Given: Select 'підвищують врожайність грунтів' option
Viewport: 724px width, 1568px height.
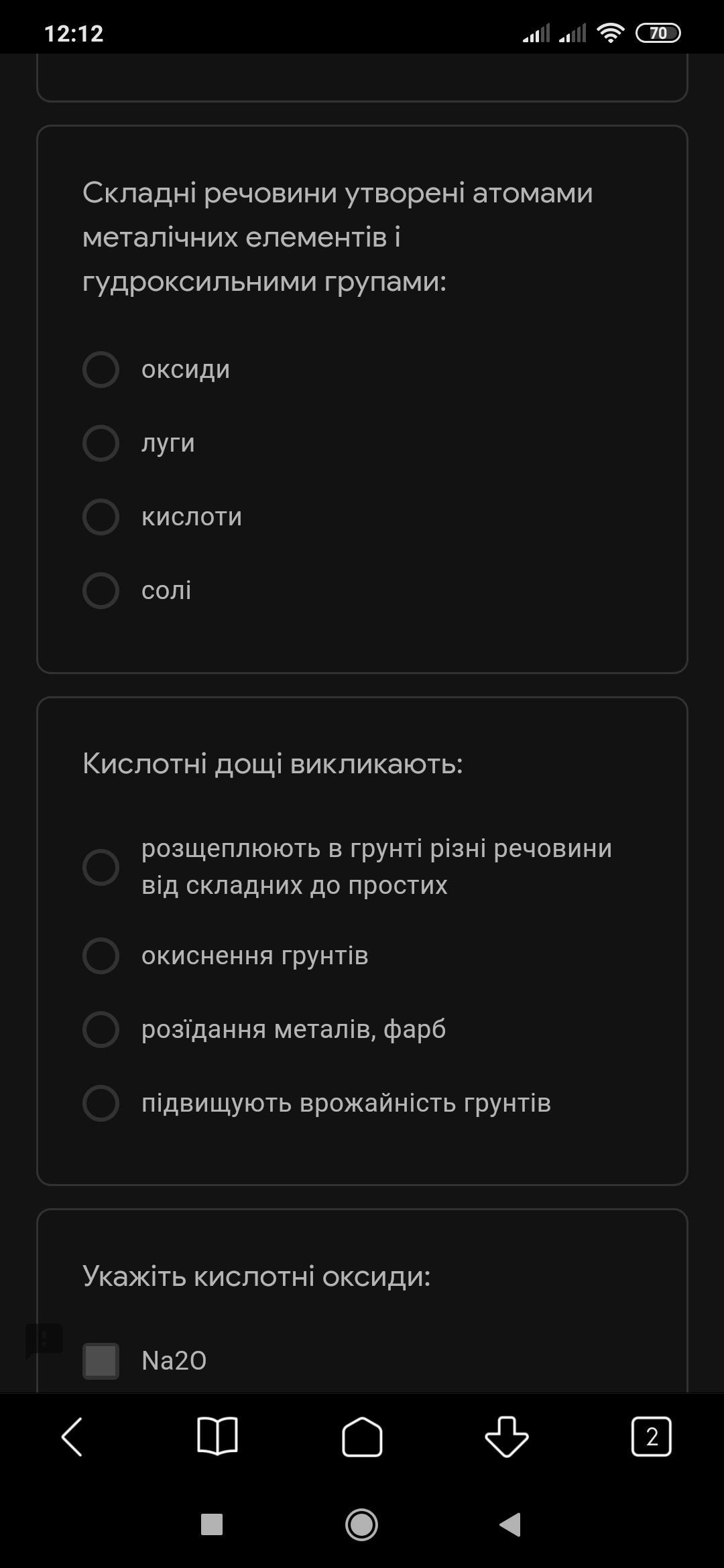Looking at the screenshot, I should coord(101,1103).
